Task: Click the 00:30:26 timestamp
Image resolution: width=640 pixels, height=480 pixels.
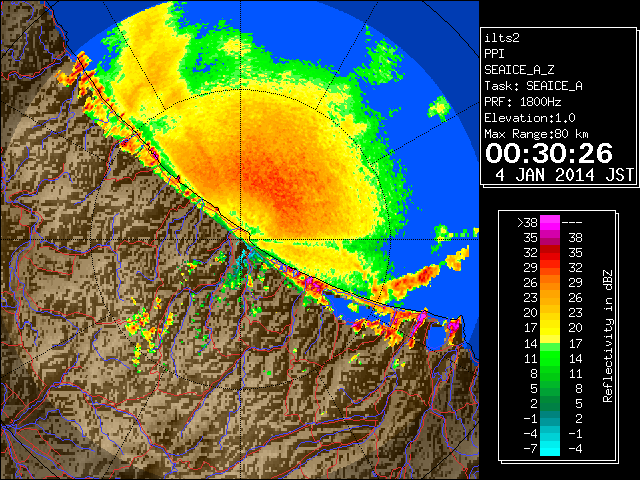Action: [x=549, y=153]
